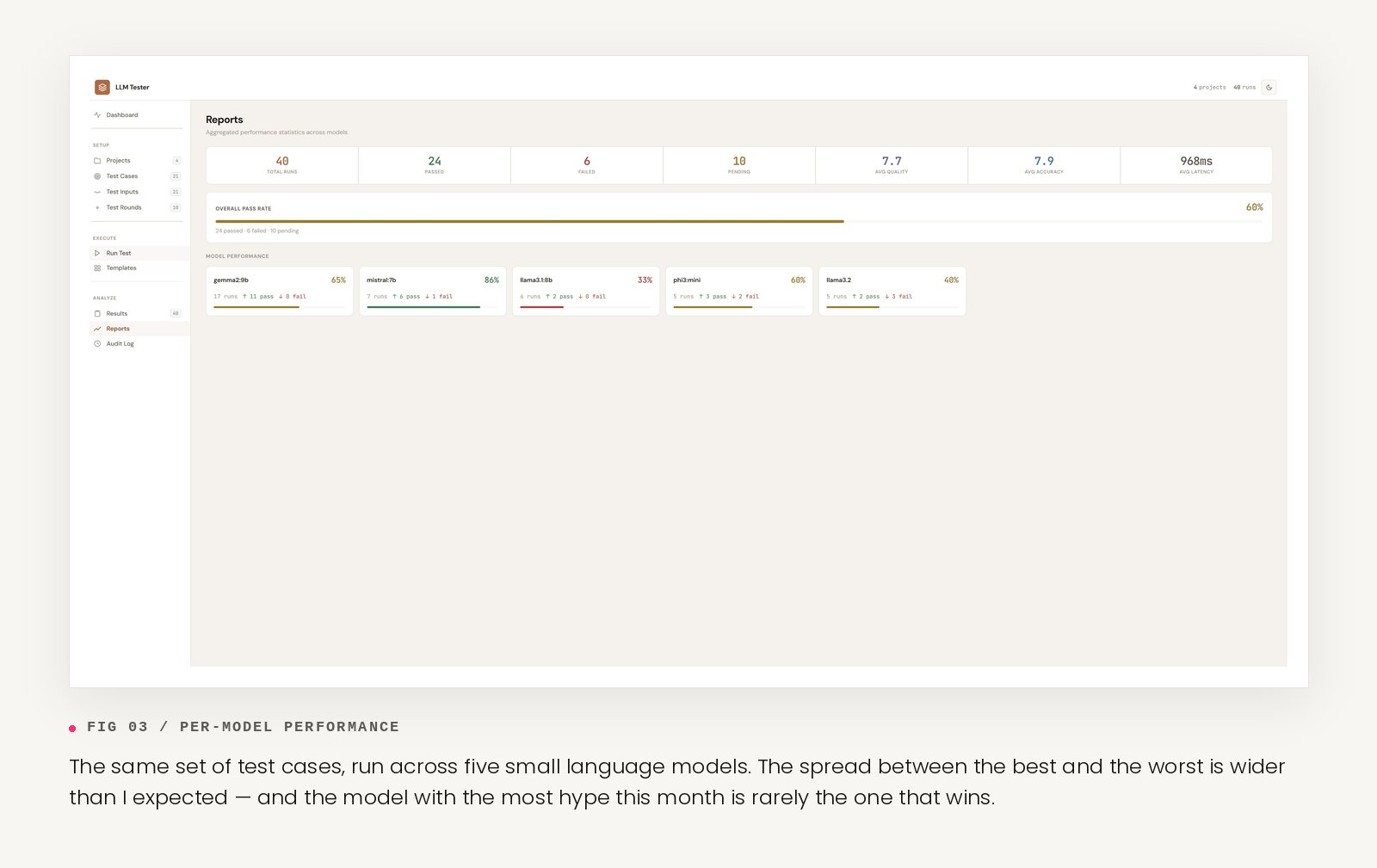Click the llama3.2 model performance card

pos(892,291)
